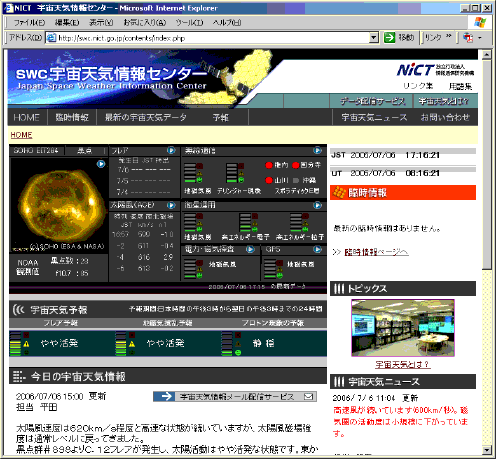
Task: Open データ配信サービス link
Action: [372, 101]
